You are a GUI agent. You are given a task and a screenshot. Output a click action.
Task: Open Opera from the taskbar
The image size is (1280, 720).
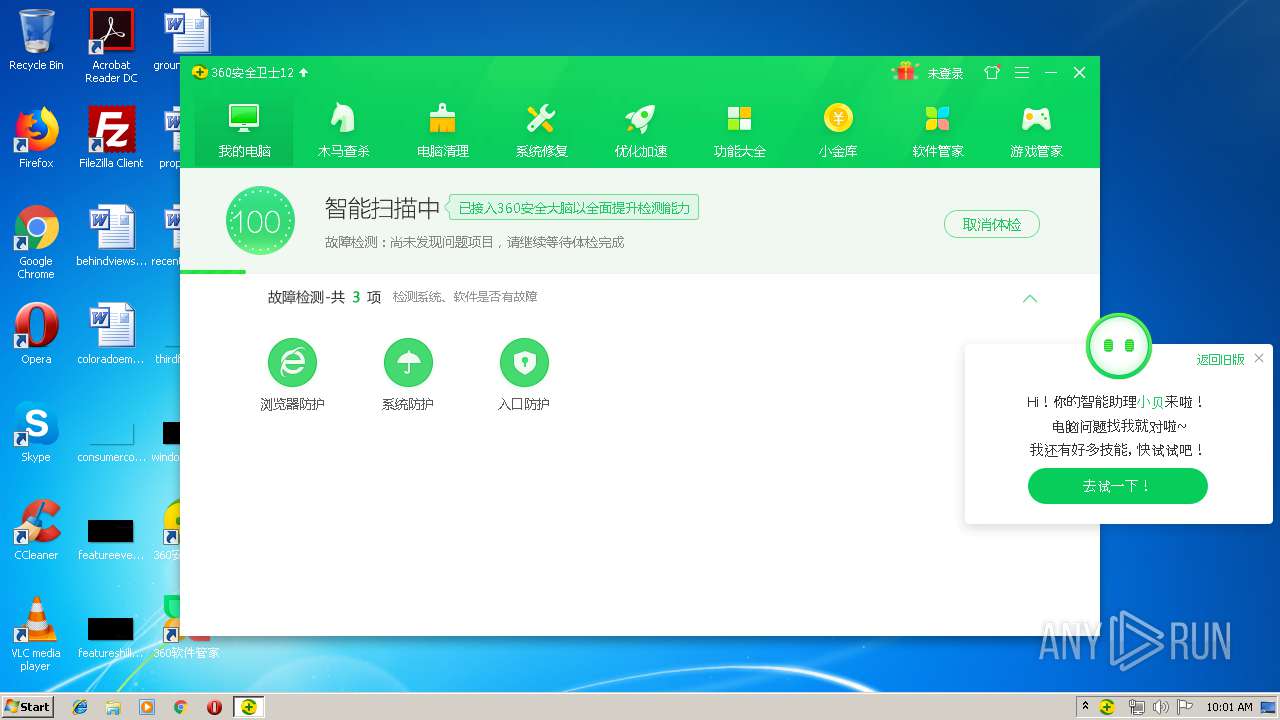214,707
